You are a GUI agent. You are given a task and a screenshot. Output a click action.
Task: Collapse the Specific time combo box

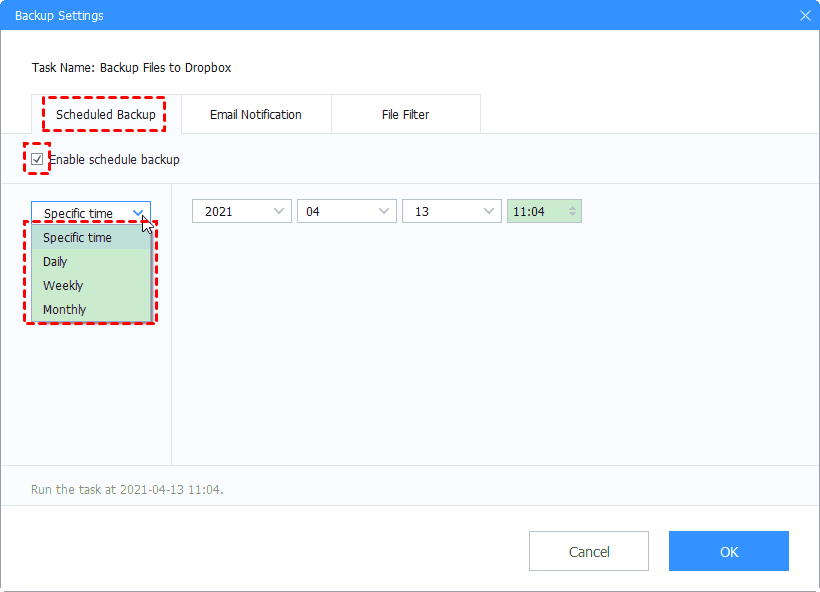coord(91,213)
